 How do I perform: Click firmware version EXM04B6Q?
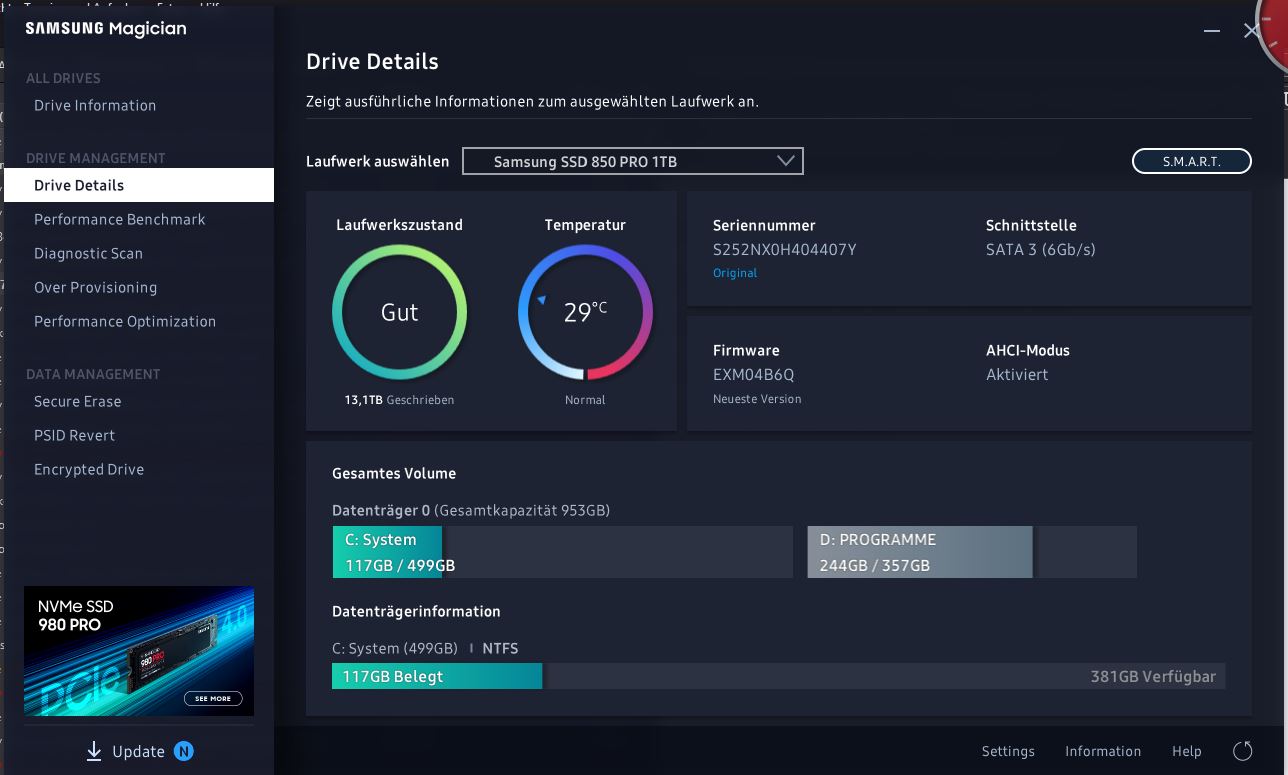[753, 375]
